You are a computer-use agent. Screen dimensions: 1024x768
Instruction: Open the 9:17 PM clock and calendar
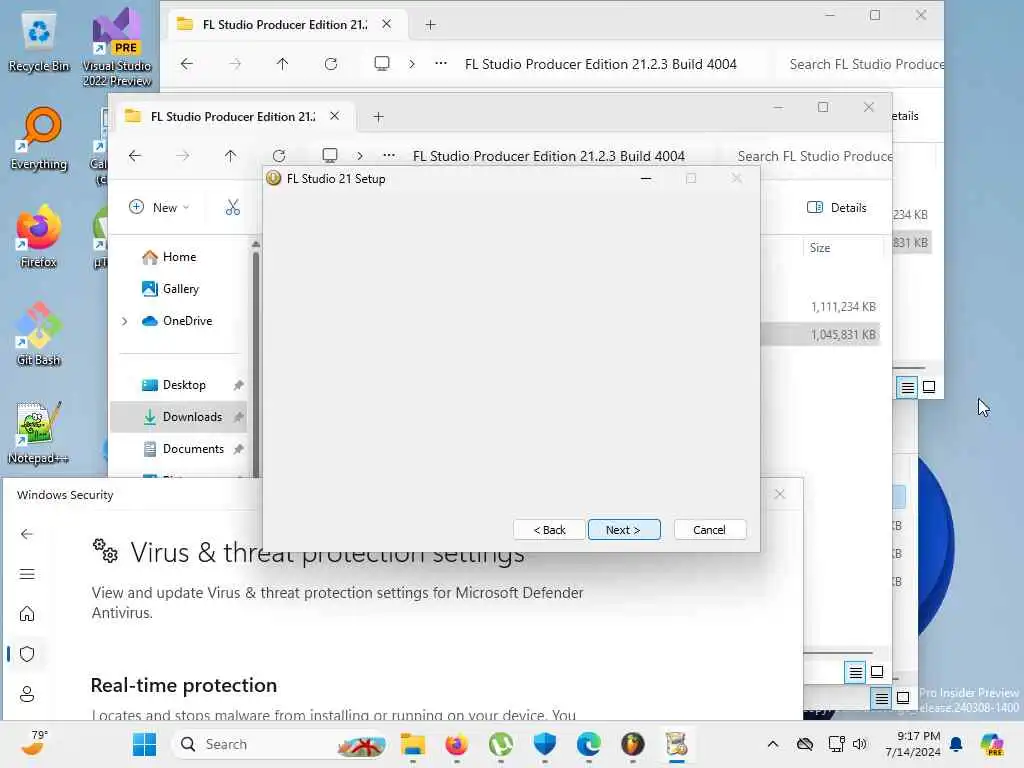pos(913,744)
